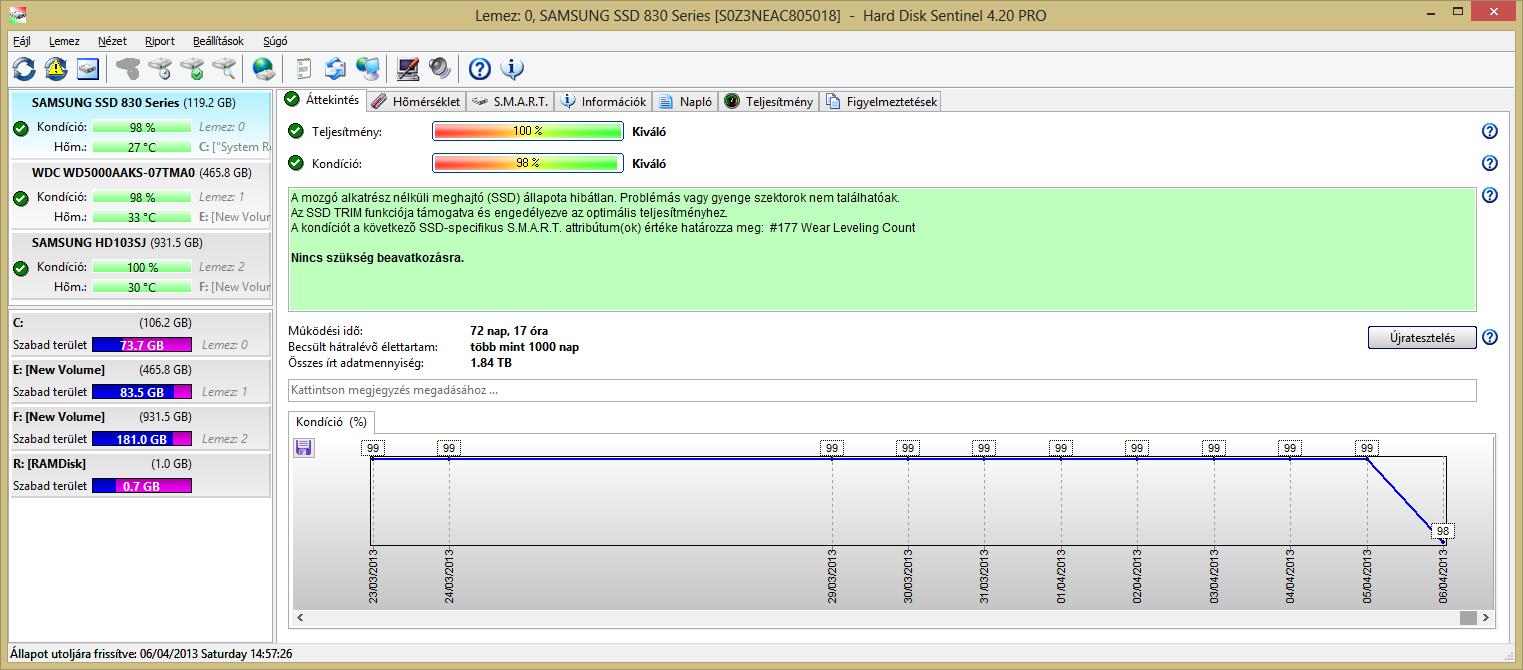
Task: Open the Riport menu
Action: pos(160,41)
